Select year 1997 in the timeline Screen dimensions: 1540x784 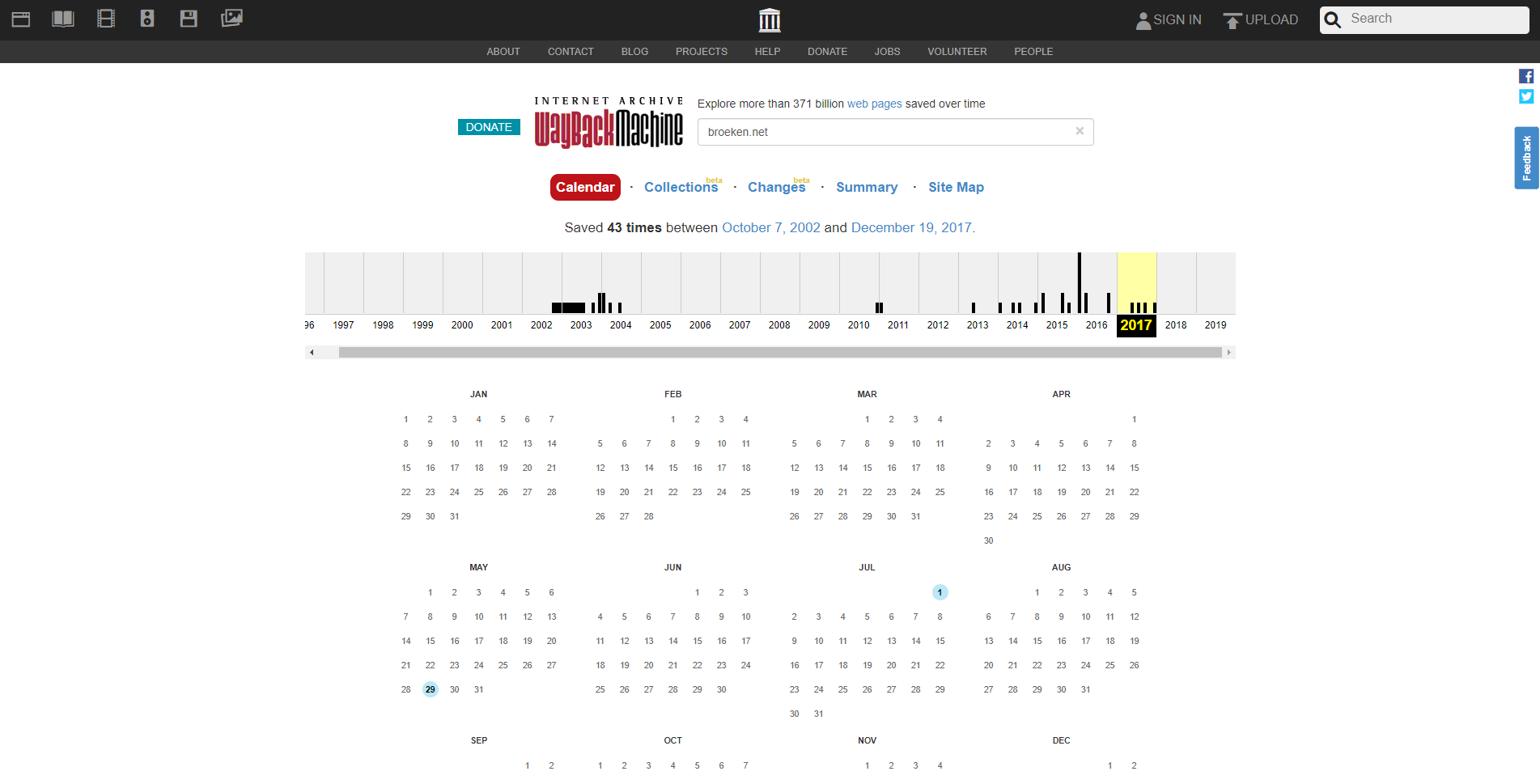[343, 325]
